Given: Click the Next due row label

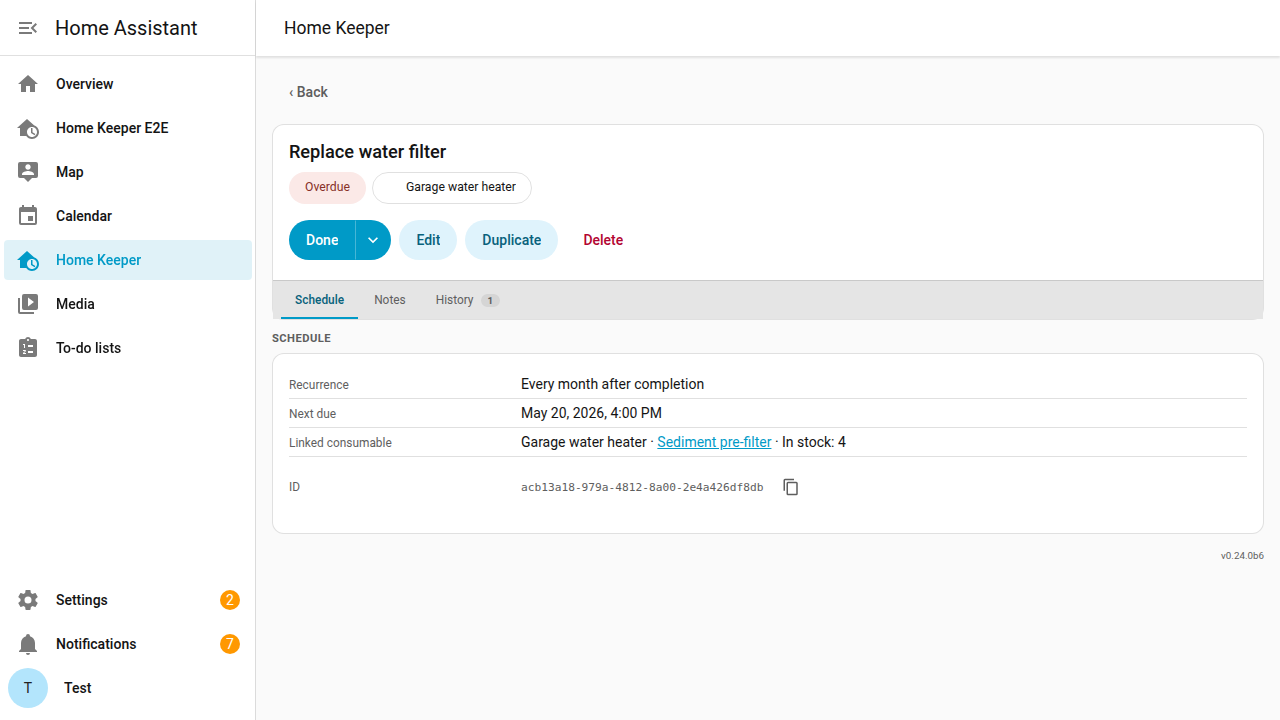Looking at the screenshot, I should tap(313, 414).
